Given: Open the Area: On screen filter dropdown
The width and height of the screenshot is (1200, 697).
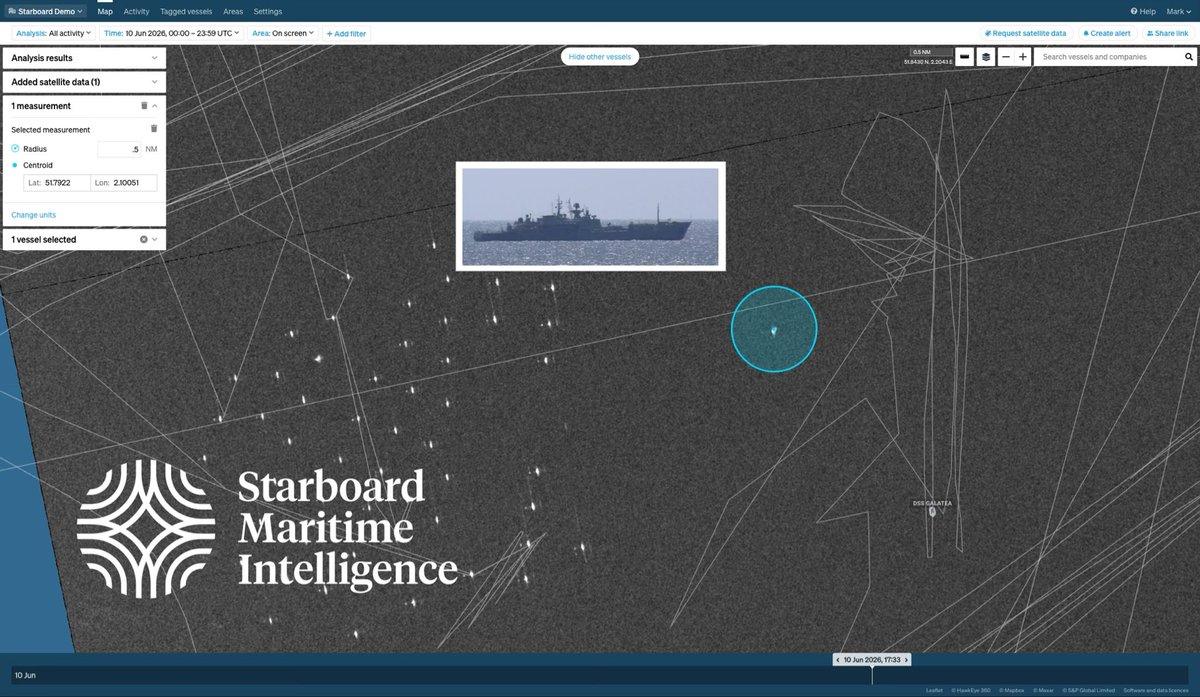Looking at the screenshot, I should tap(282, 33).
